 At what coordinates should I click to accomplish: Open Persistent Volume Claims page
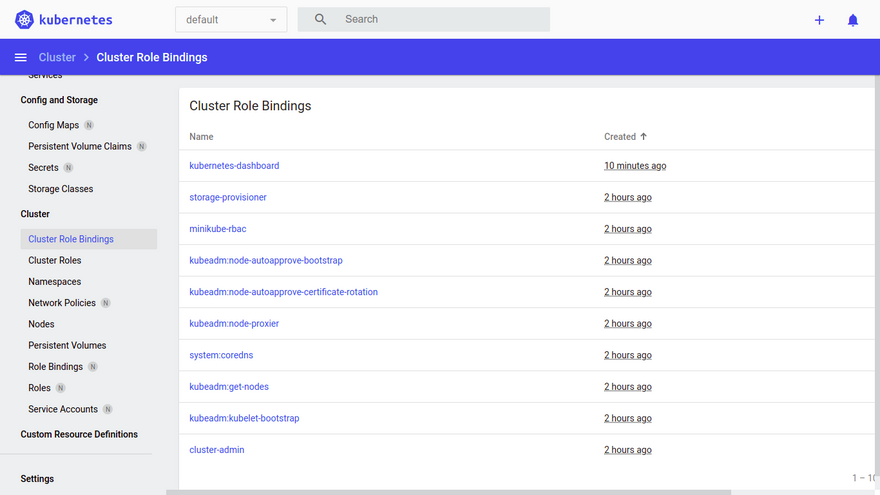80,147
